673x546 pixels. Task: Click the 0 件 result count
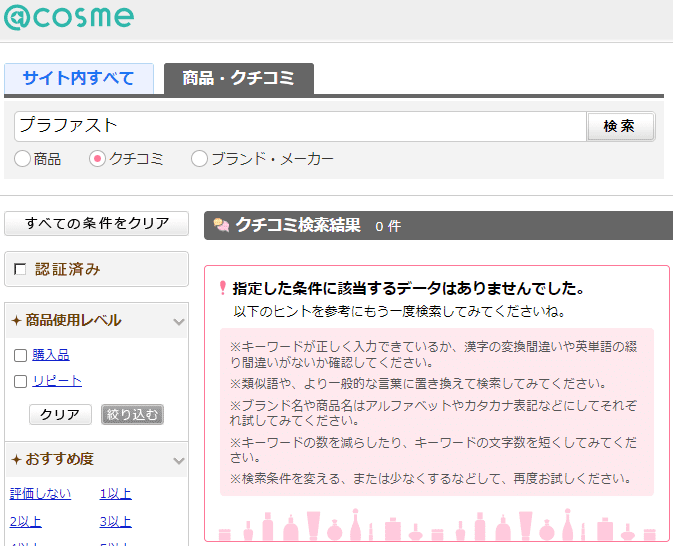388,226
